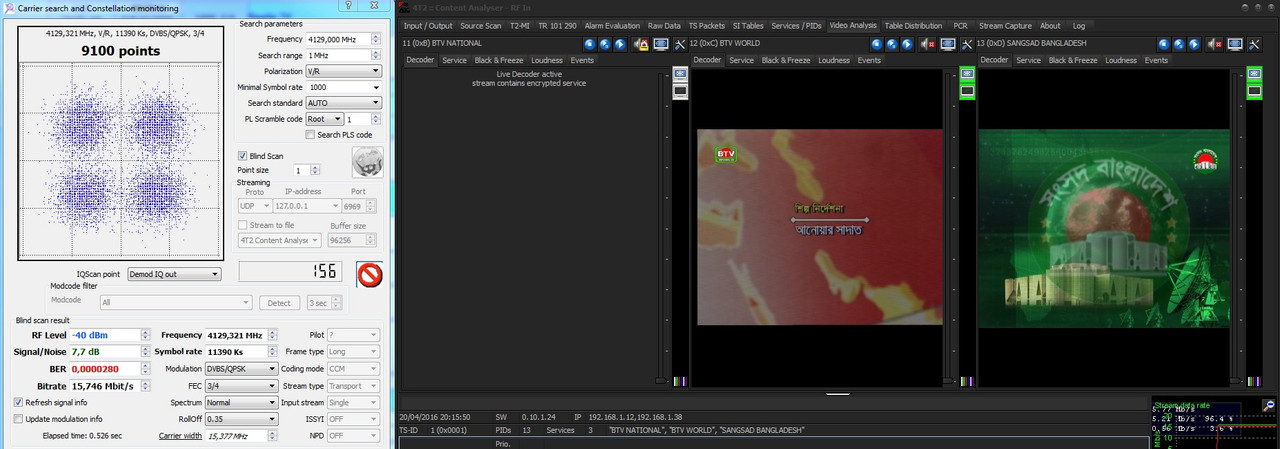The height and width of the screenshot is (449, 1280).
Task: Click first blue round icon for BTV NATIONAL
Action: pyautogui.click(x=589, y=44)
